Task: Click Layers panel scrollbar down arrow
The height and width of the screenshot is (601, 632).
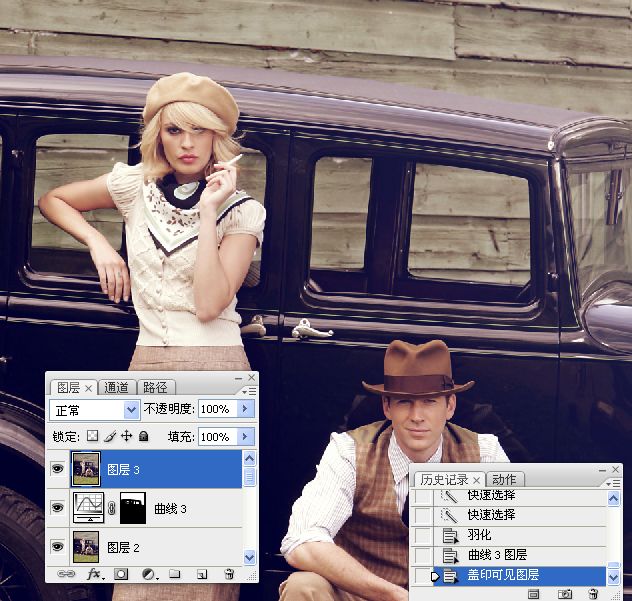Action: click(250, 557)
